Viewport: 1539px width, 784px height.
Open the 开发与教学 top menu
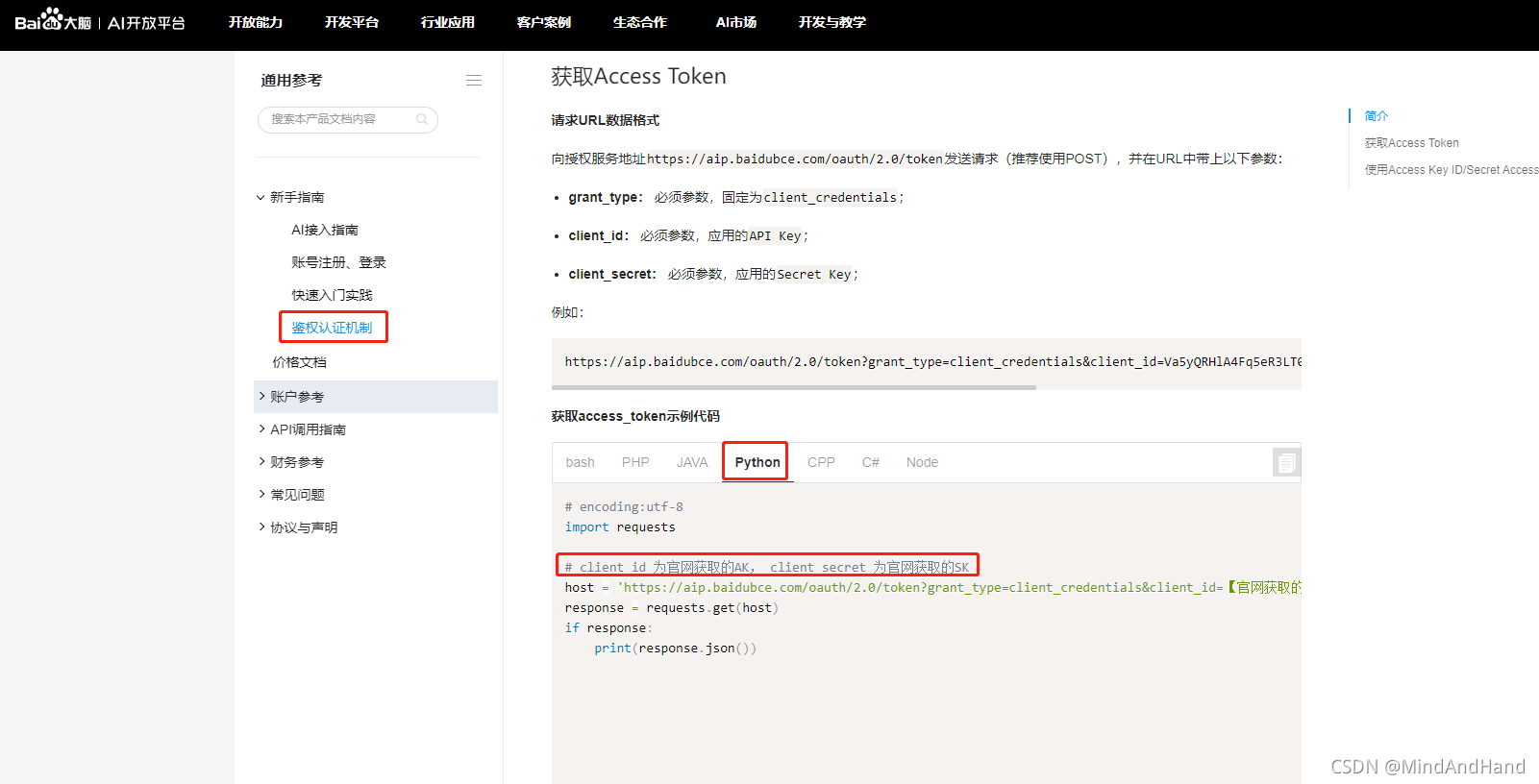(x=832, y=22)
